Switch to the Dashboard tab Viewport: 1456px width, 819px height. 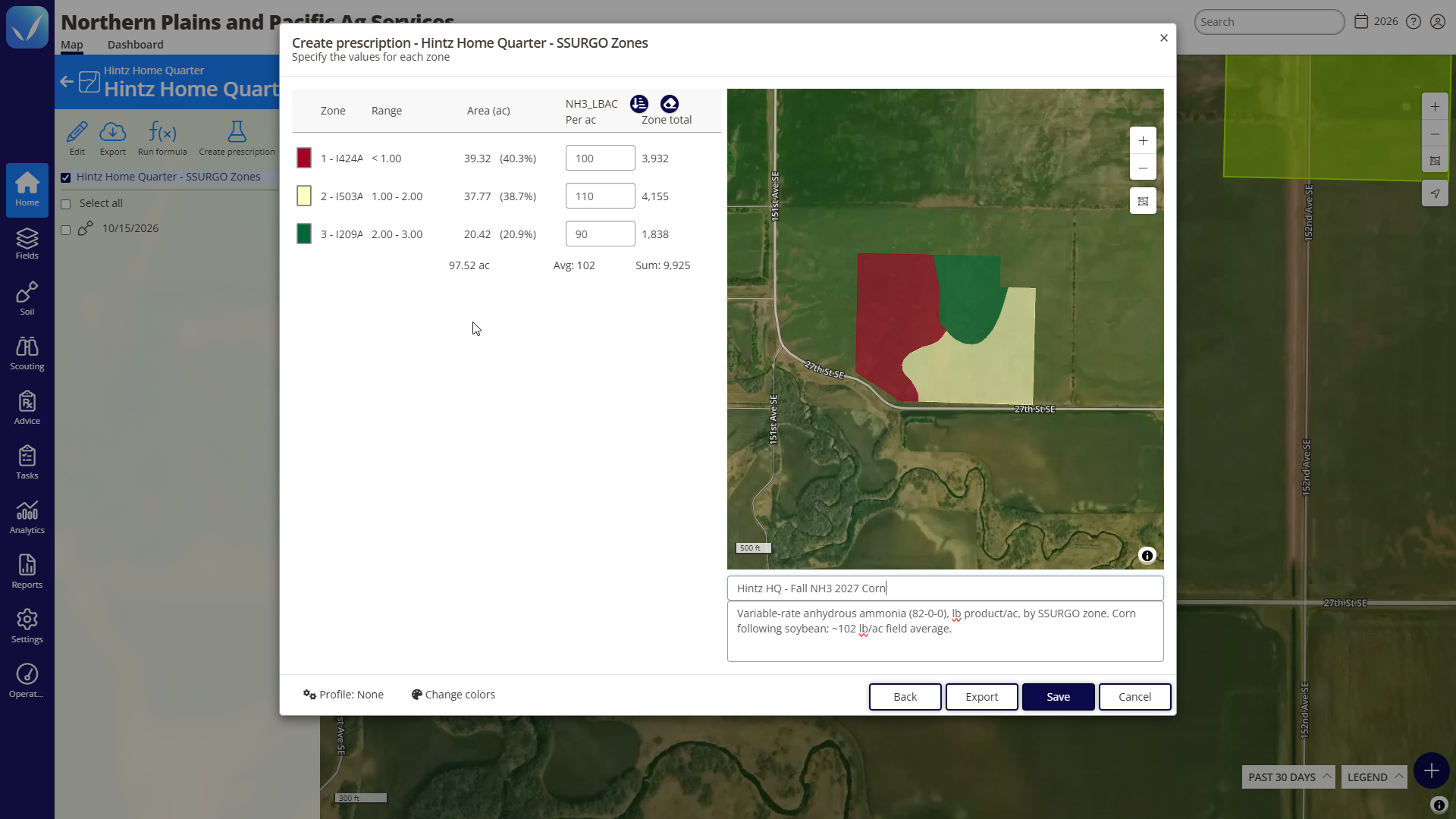pyautogui.click(x=135, y=45)
